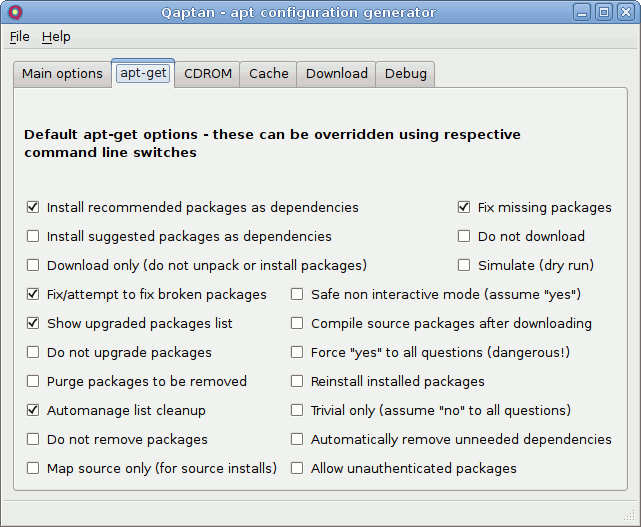The height and width of the screenshot is (527, 641).
Task: Disable Fix/attempt to fix broken packages
Action: (33, 294)
